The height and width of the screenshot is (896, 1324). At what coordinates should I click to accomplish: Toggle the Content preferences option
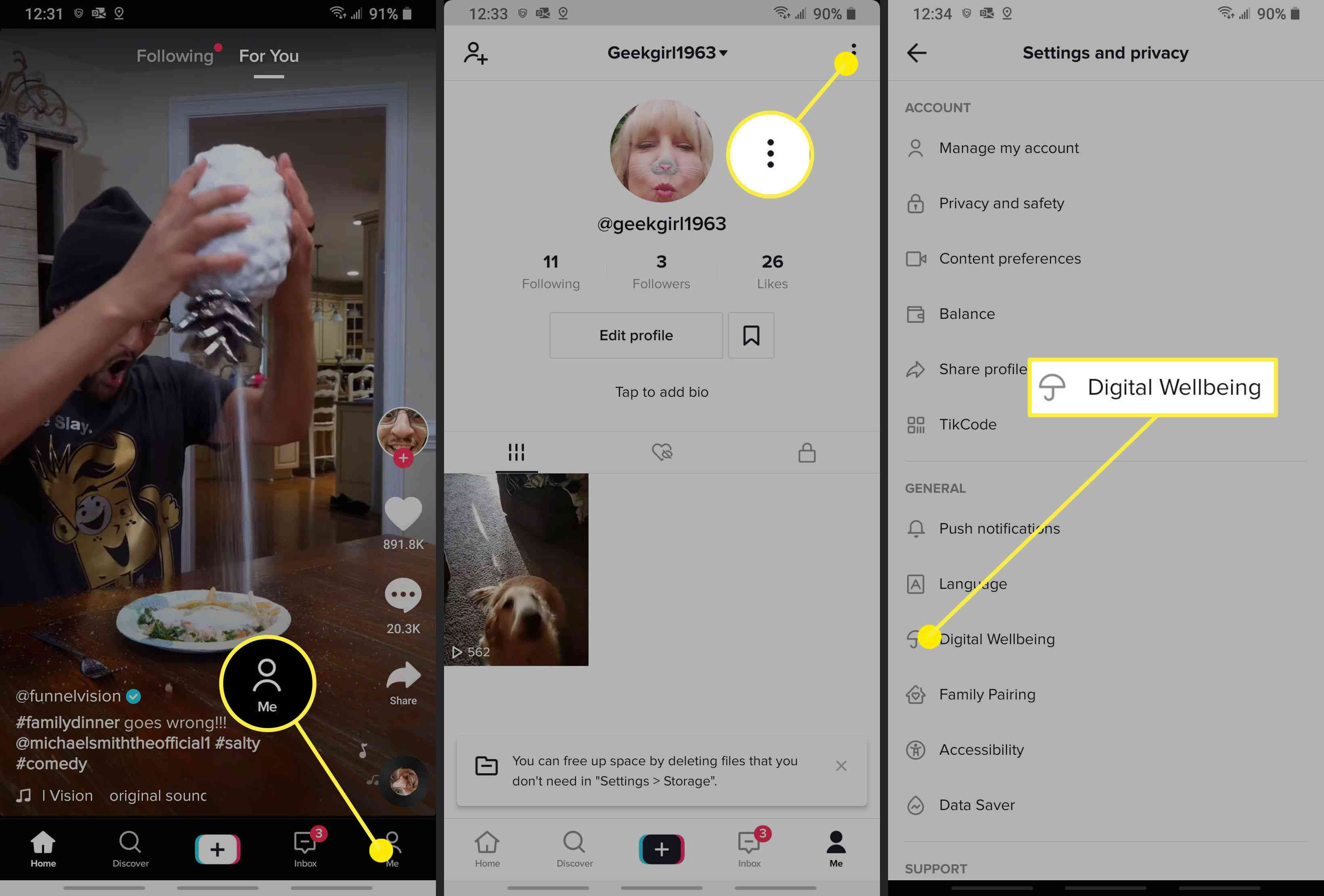point(1010,258)
